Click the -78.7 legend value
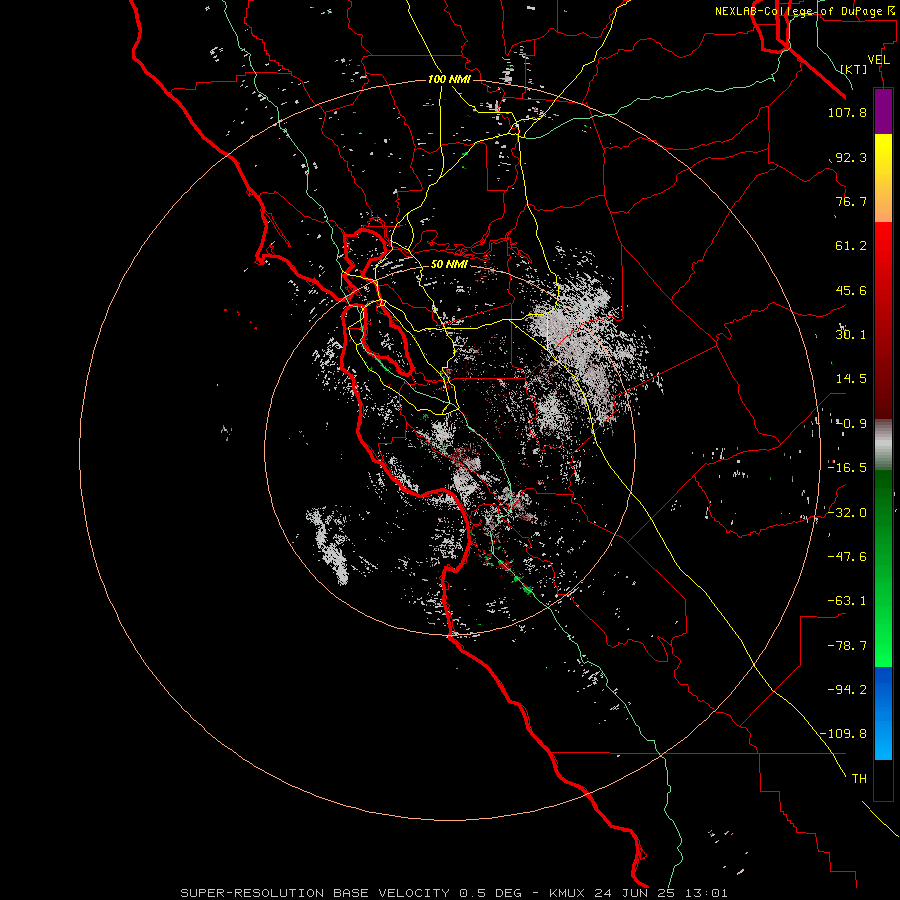Viewport: 900px width, 900px height. coord(847,646)
